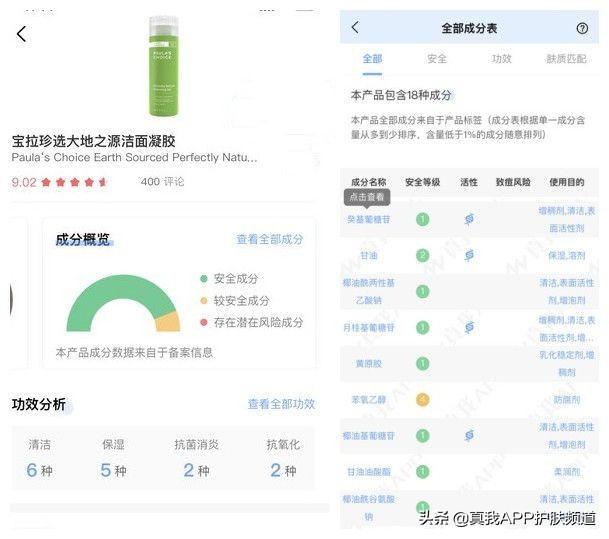Tap the Paula's Choice product bottle image
The height and width of the screenshot is (539, 609).
click(163, 66)
